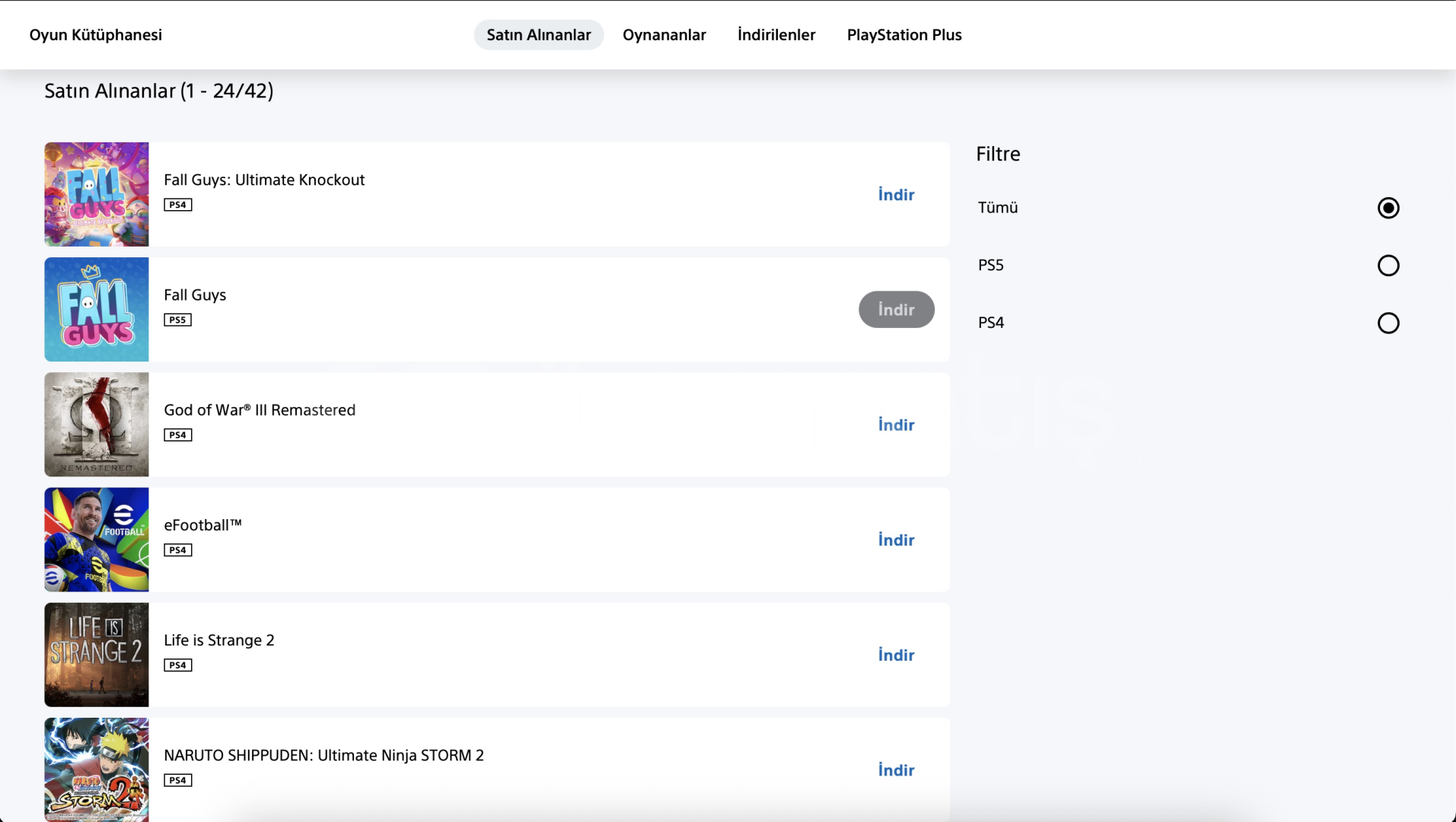The width and height of the screenshot is (1456, 822).
Task: Open the Life is Strange 2 cover thumbnail
Action: pyautogui.click(x=97, y=655)
